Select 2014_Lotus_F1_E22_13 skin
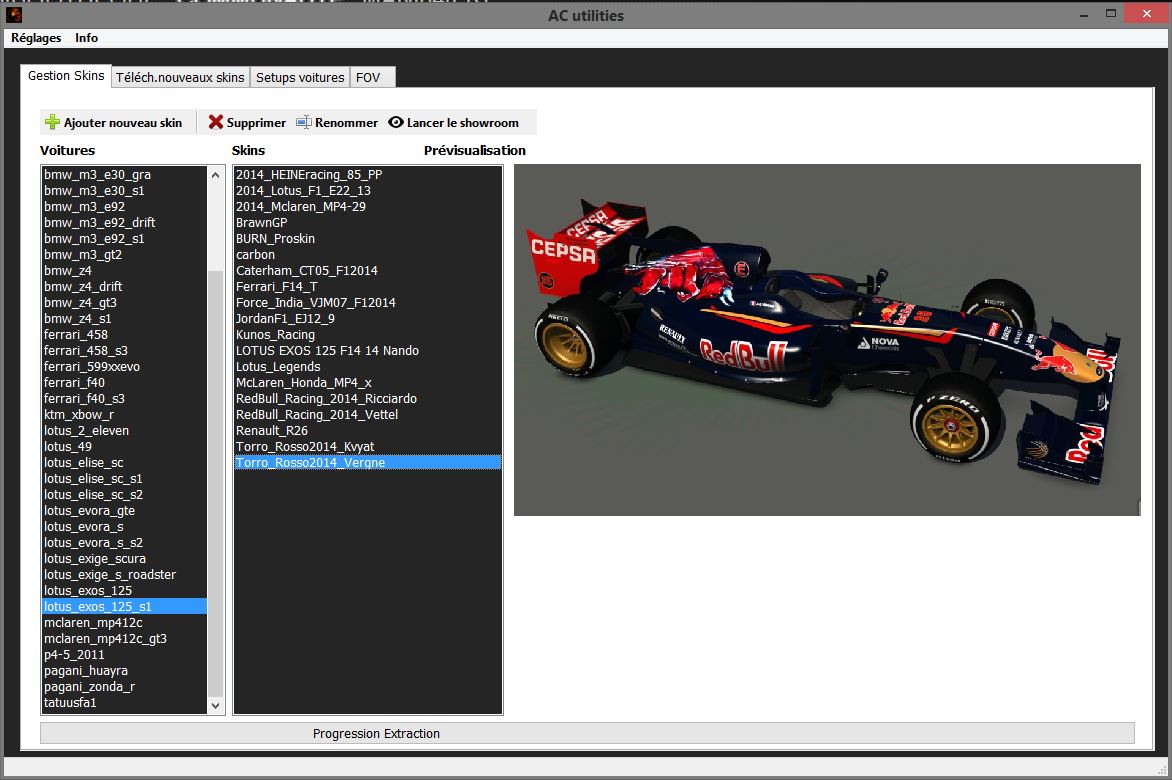This screenshot has height=780, width=1172. pos(368,191)
